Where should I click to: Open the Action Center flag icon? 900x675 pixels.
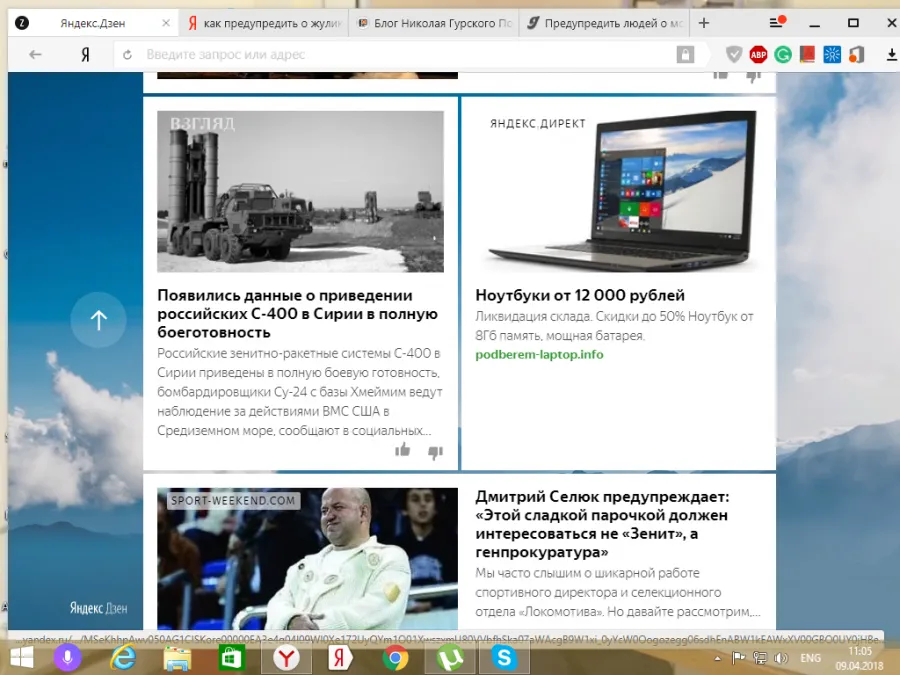tap(738, 658)
